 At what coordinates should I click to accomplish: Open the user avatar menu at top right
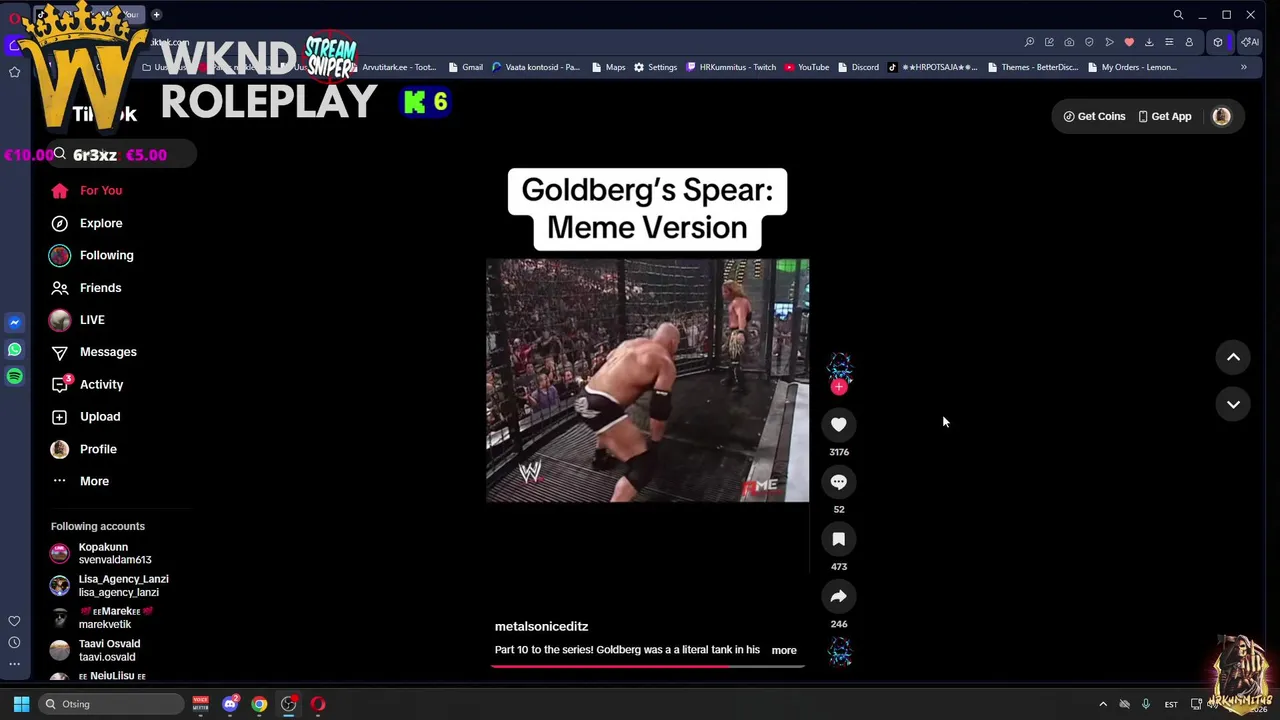tap(1221, 116)
